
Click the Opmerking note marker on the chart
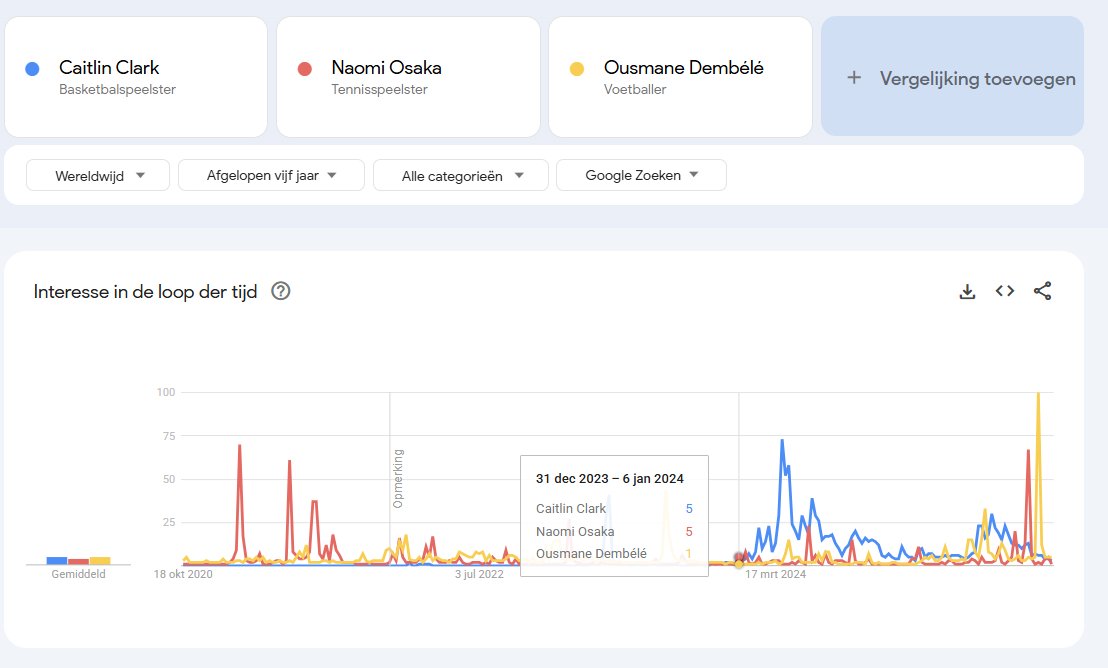tap(398, 479)
